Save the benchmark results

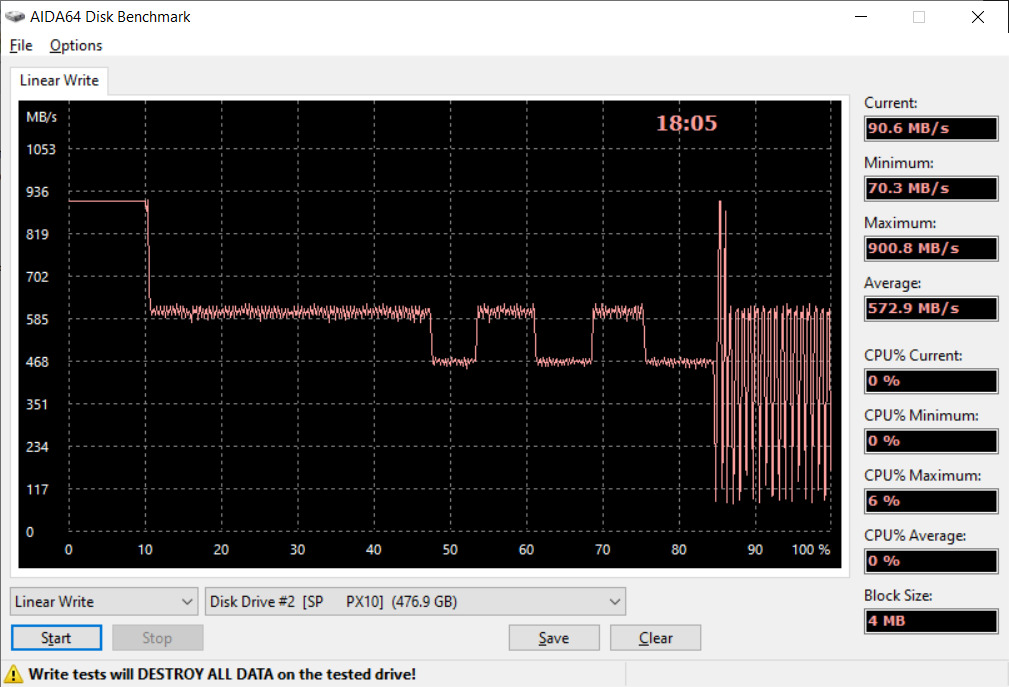(x=553, y=638)
